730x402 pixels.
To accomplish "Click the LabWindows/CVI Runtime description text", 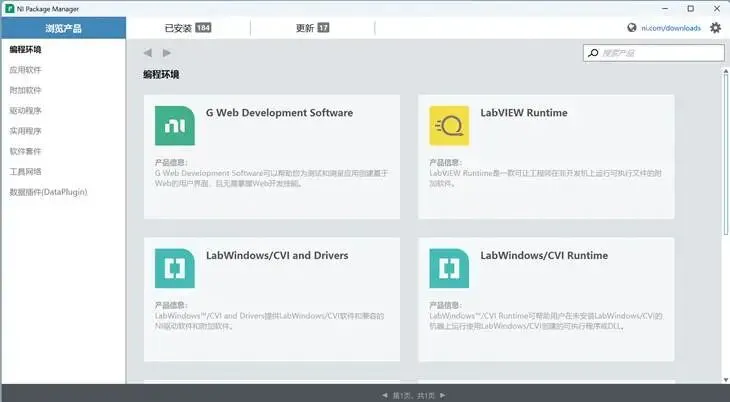I will point(546,321).
